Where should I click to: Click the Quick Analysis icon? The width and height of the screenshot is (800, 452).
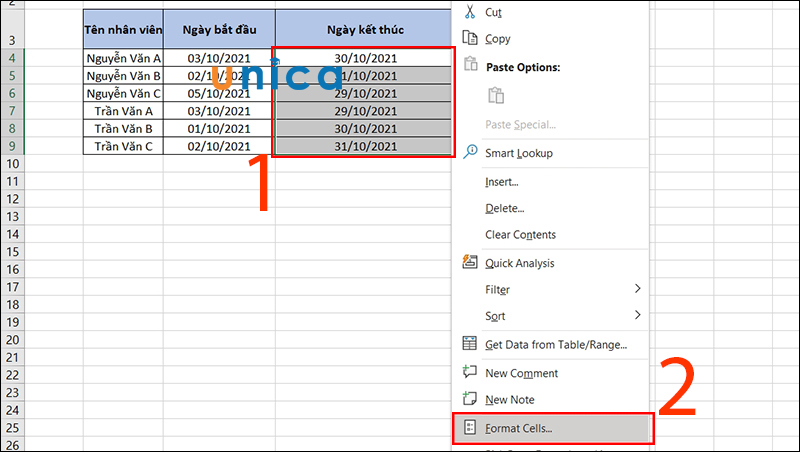[x=469, y=263]
